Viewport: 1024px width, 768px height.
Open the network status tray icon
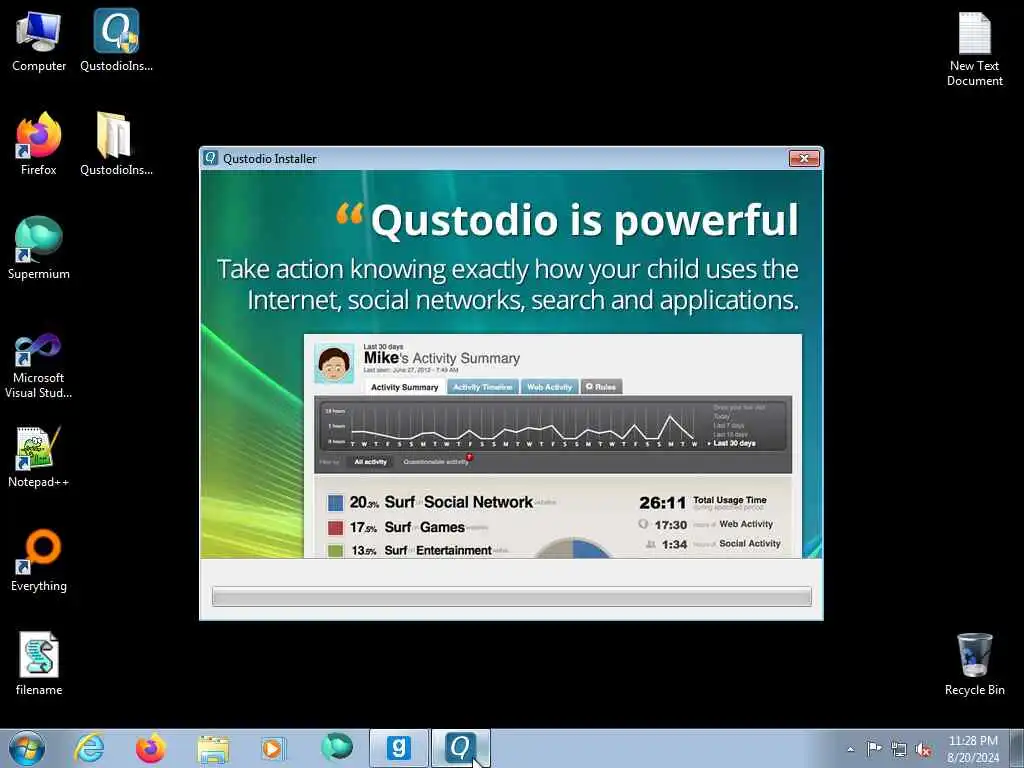tap(899, 749)
